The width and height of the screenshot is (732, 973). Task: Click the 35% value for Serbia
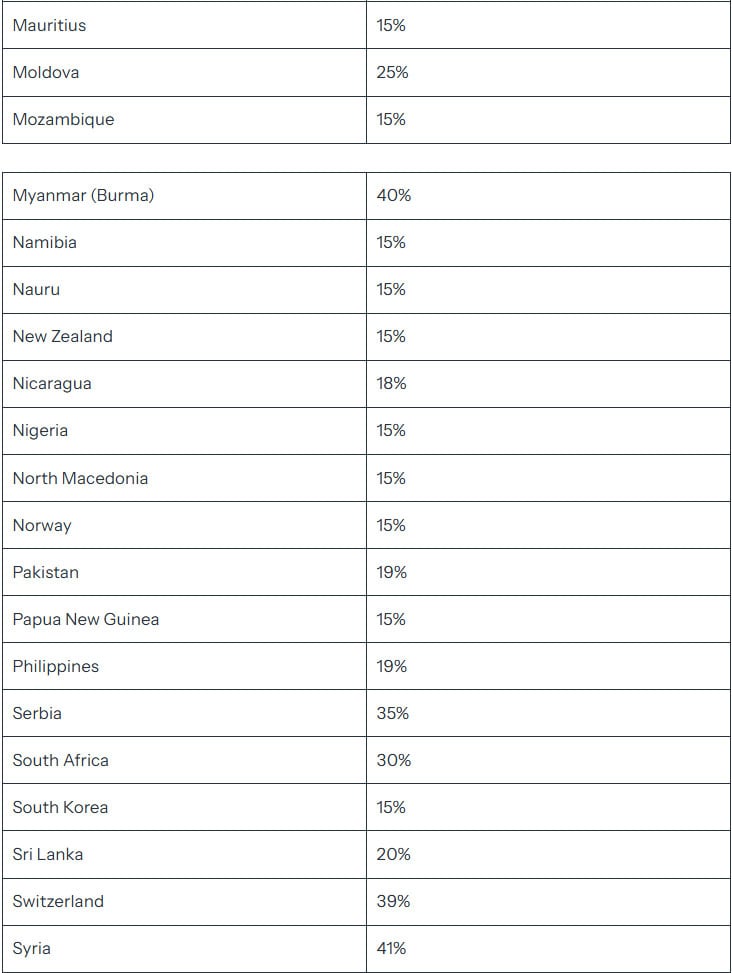tap(392, 713)
